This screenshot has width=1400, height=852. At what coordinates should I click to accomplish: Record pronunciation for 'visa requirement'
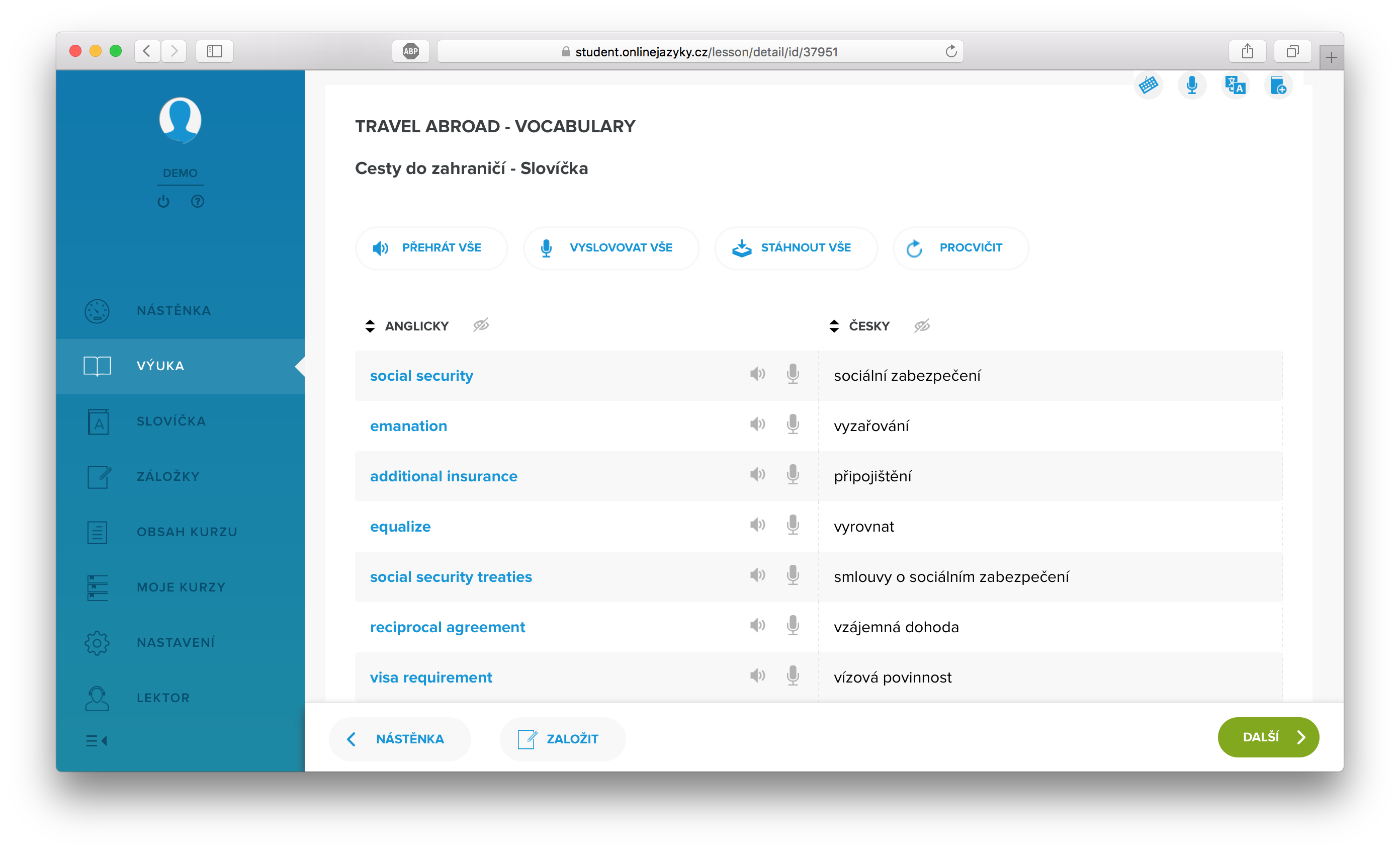tap(793, 675)
